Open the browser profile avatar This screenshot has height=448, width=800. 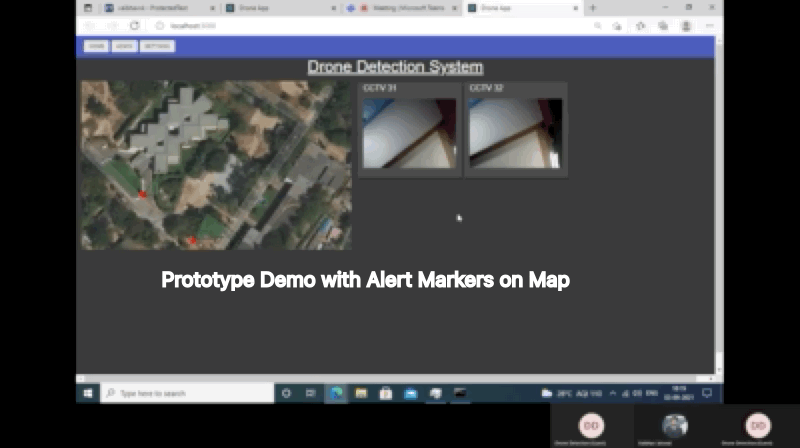click(x=686, y=26)
